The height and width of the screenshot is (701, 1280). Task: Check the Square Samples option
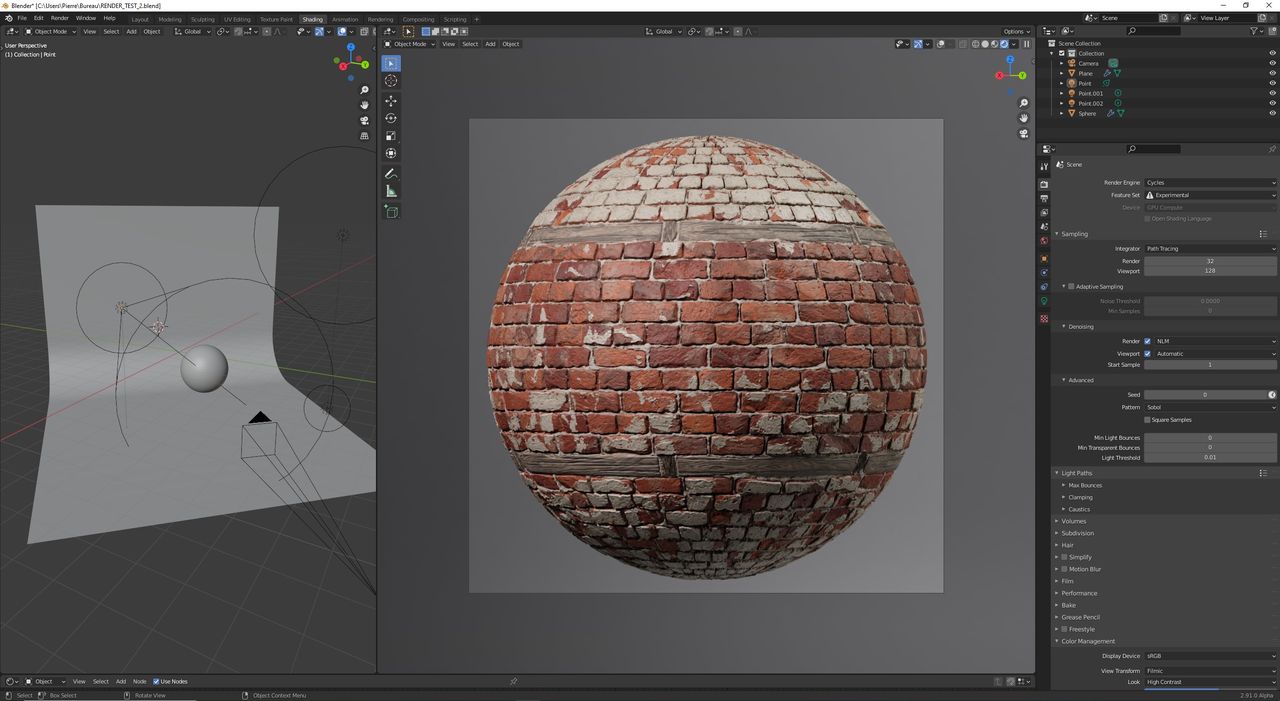click(1148, 420)
